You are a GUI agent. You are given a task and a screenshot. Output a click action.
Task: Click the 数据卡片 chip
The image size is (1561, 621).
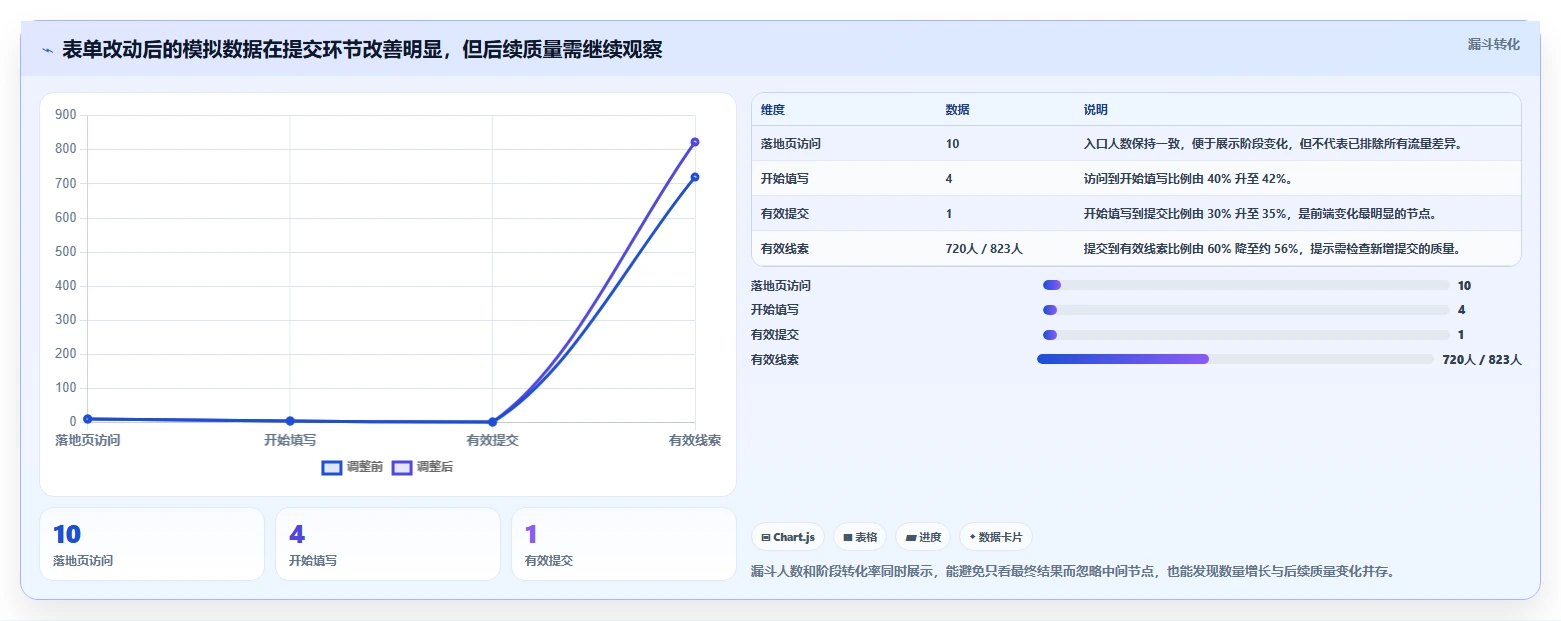(996, 537)
